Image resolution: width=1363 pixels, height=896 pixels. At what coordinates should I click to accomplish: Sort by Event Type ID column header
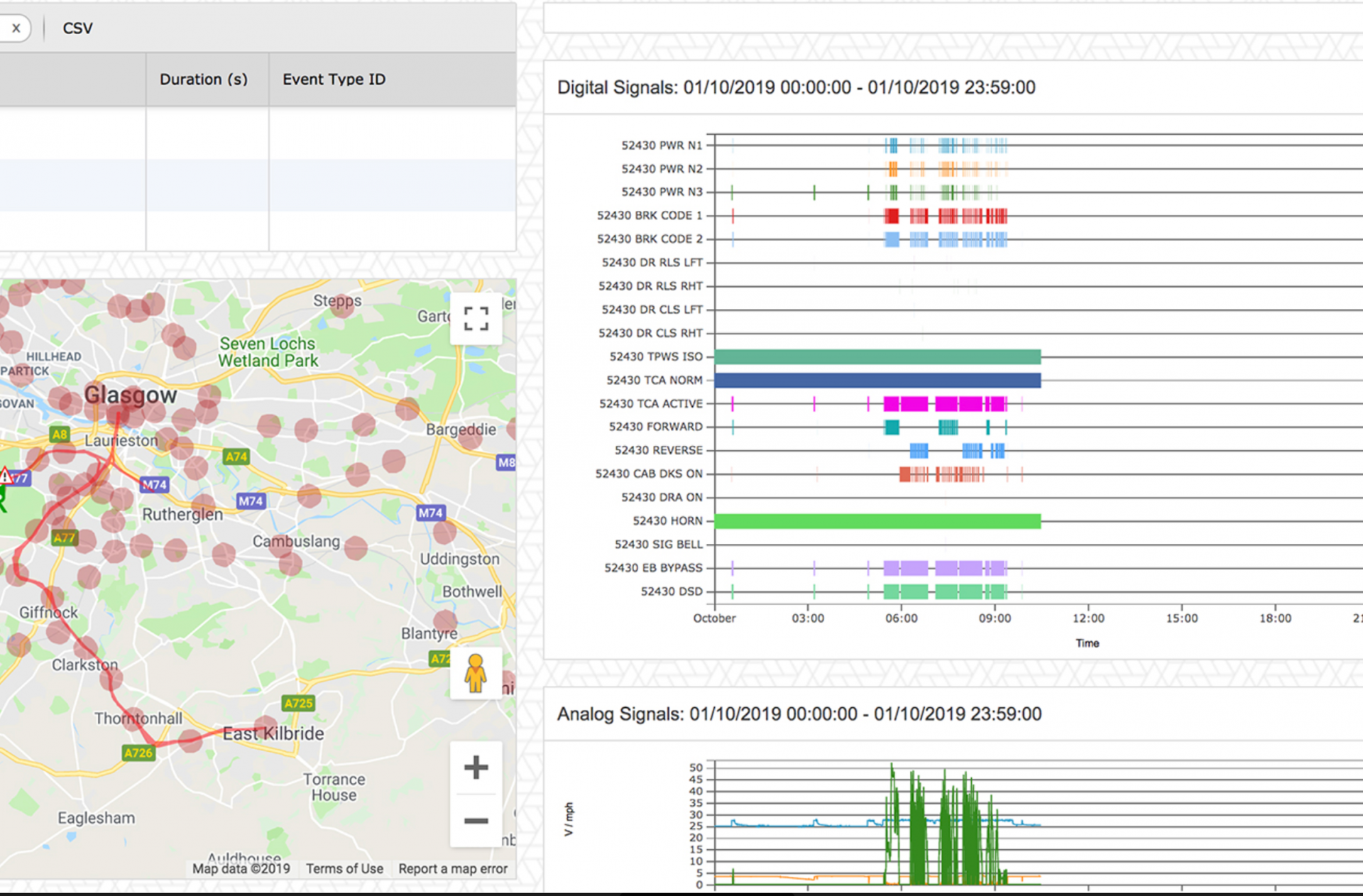(334, 80)
